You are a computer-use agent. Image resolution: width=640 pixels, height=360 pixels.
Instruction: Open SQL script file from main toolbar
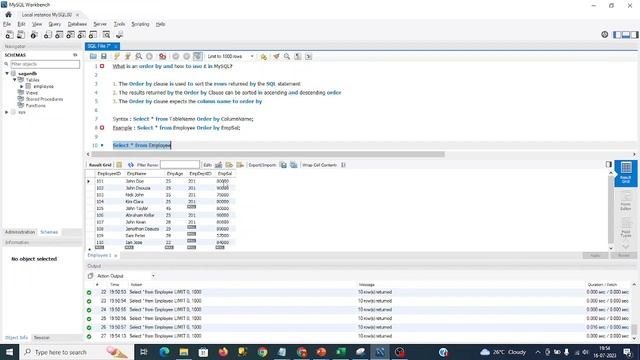(20, 35)
